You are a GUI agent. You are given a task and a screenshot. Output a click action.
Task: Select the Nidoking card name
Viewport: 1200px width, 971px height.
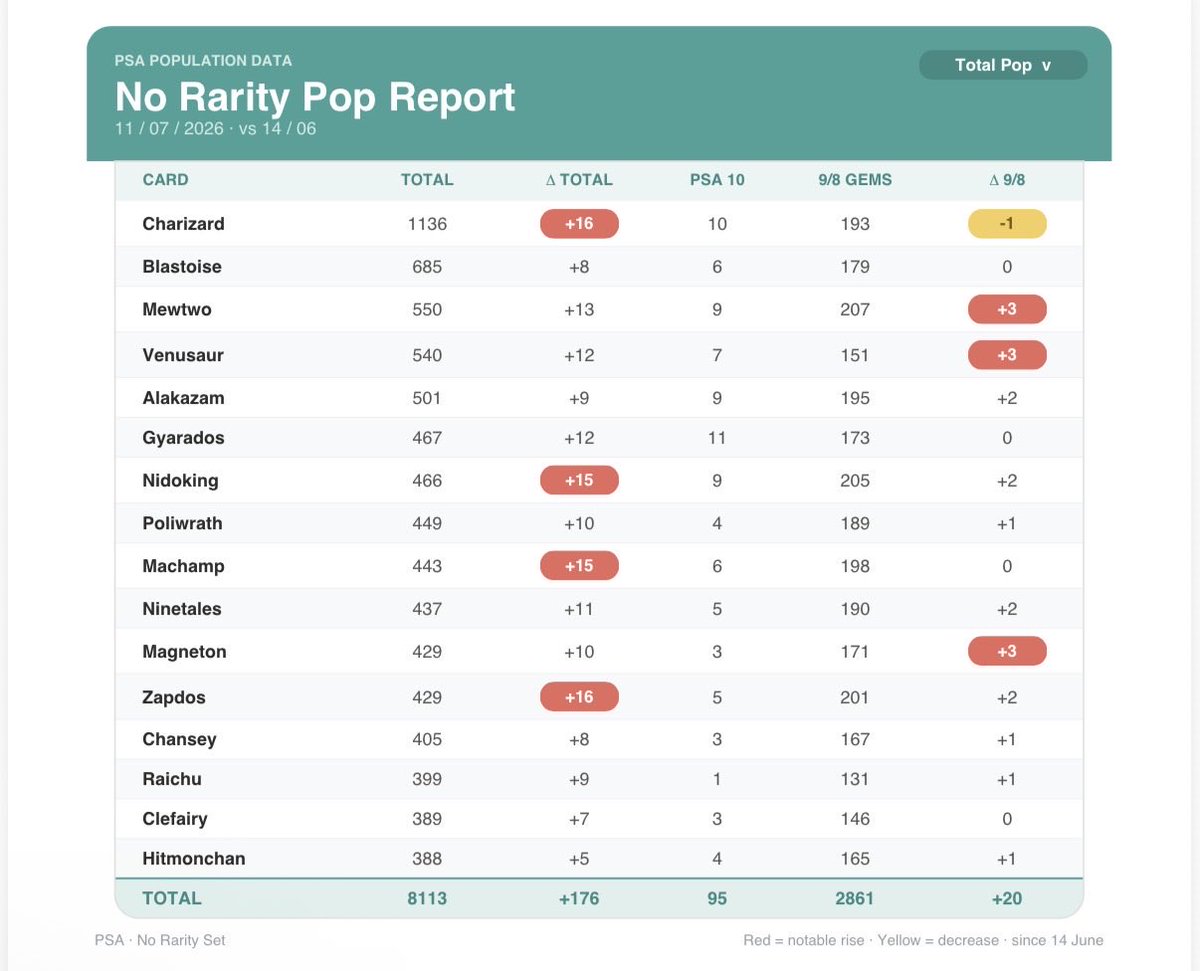(x=180, y=481)
